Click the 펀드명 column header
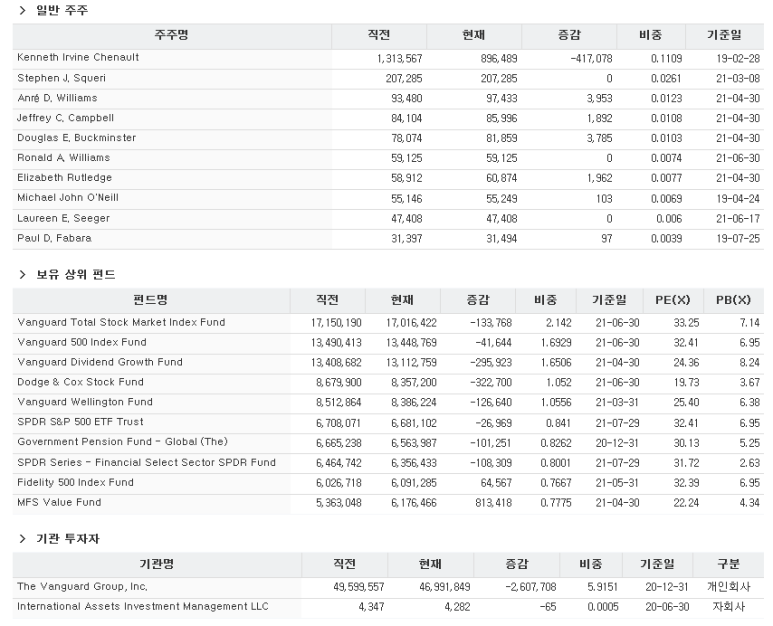 (x=151, y=300)
